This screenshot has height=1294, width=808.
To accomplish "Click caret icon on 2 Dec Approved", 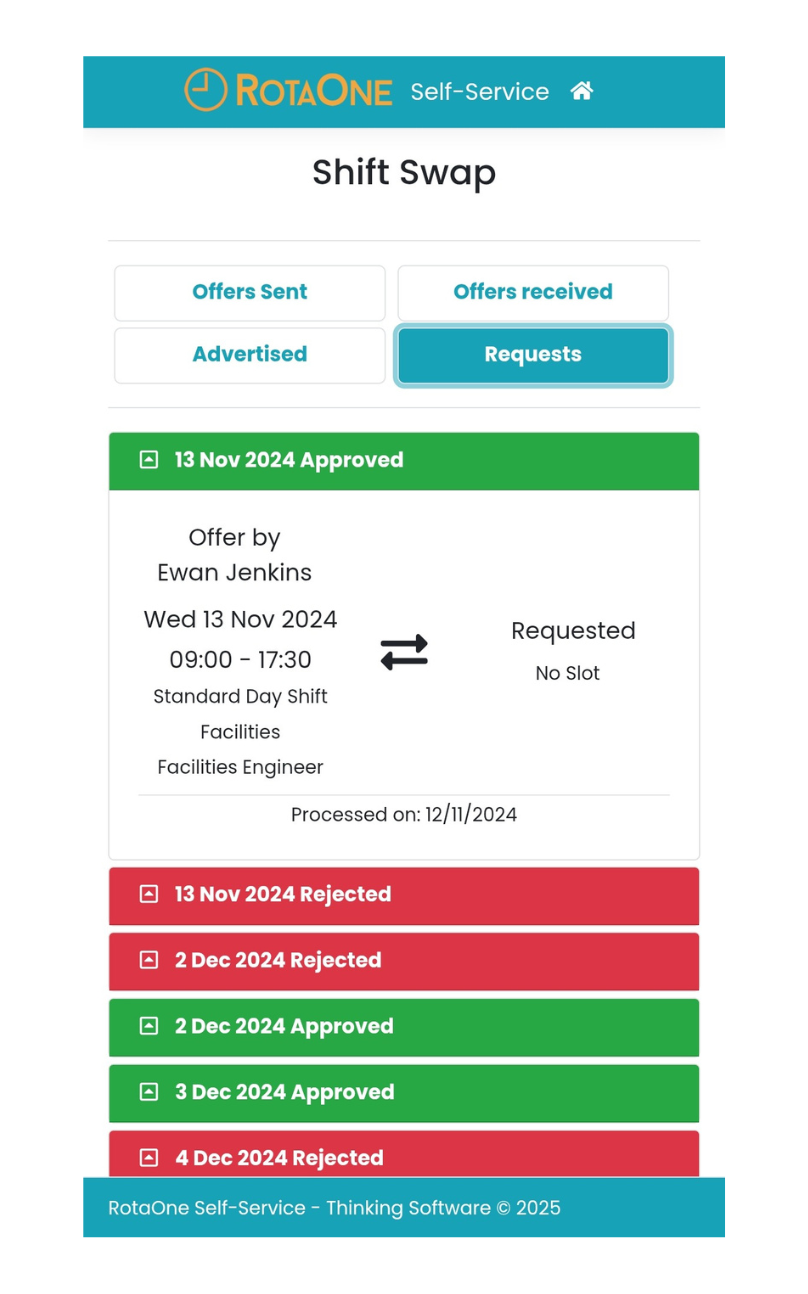I will coord(149,1026).
